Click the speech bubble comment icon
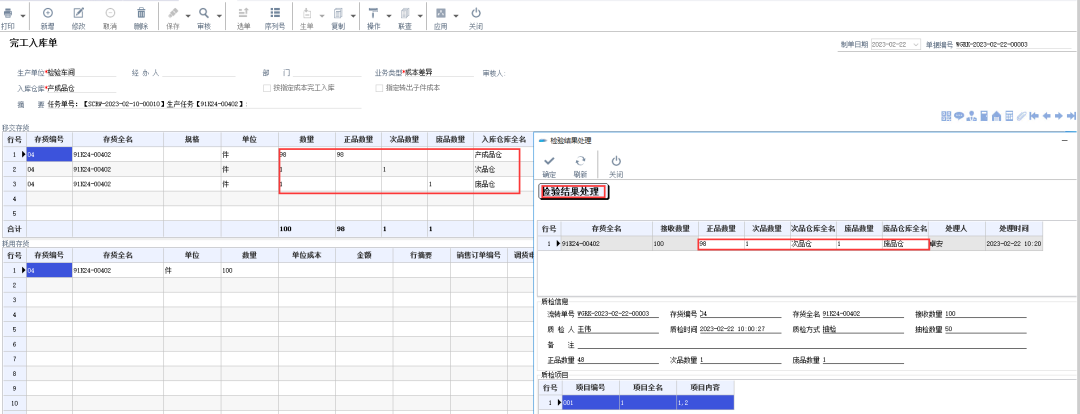The width and height of the screenshot is (1080, 414). tap(959, 116)
